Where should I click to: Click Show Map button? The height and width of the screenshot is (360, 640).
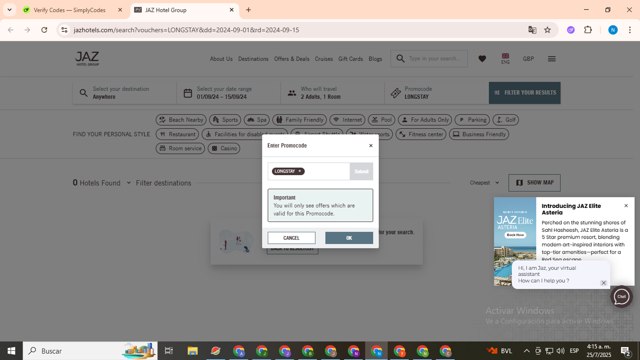click(534, 182)
